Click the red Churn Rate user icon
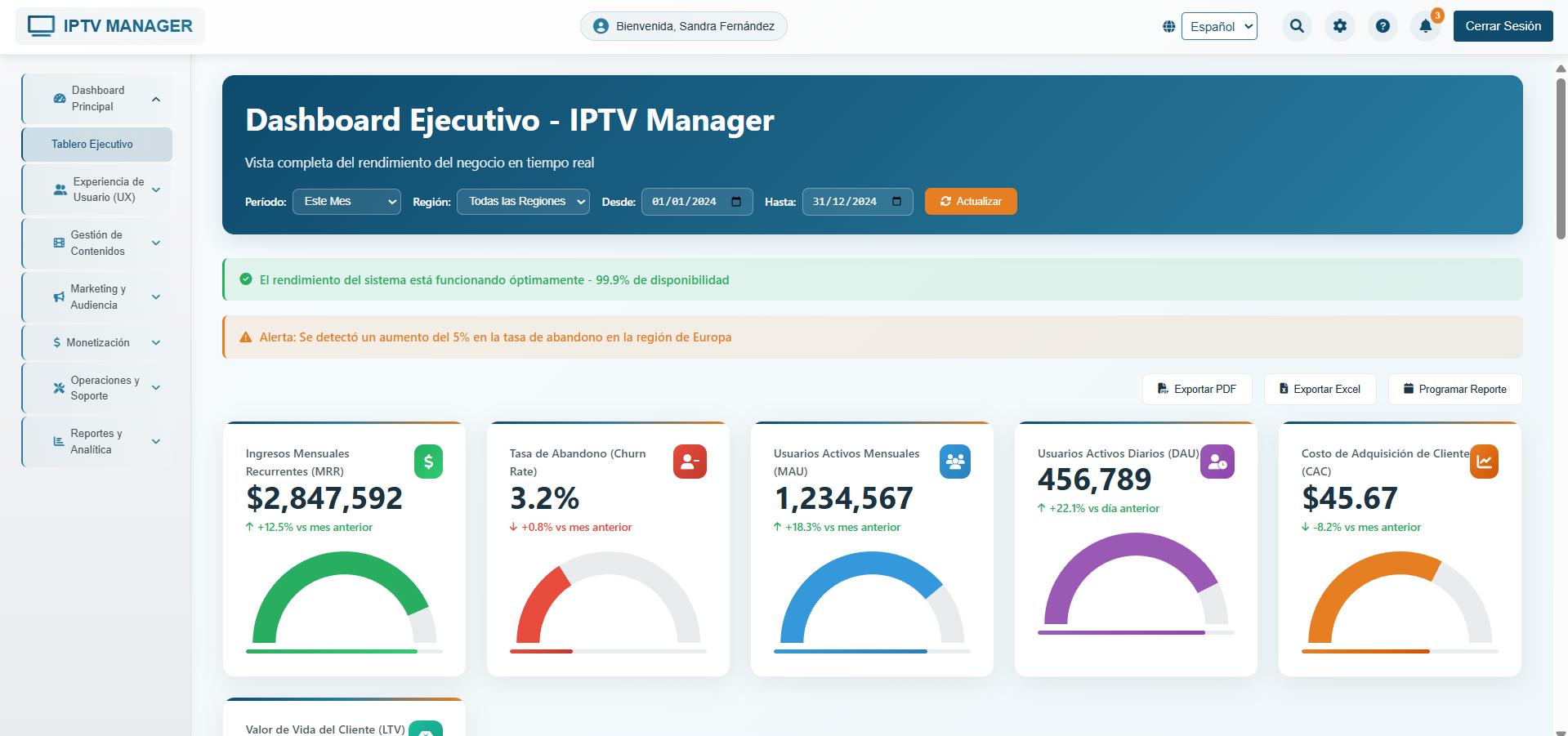 click(690, 461)
